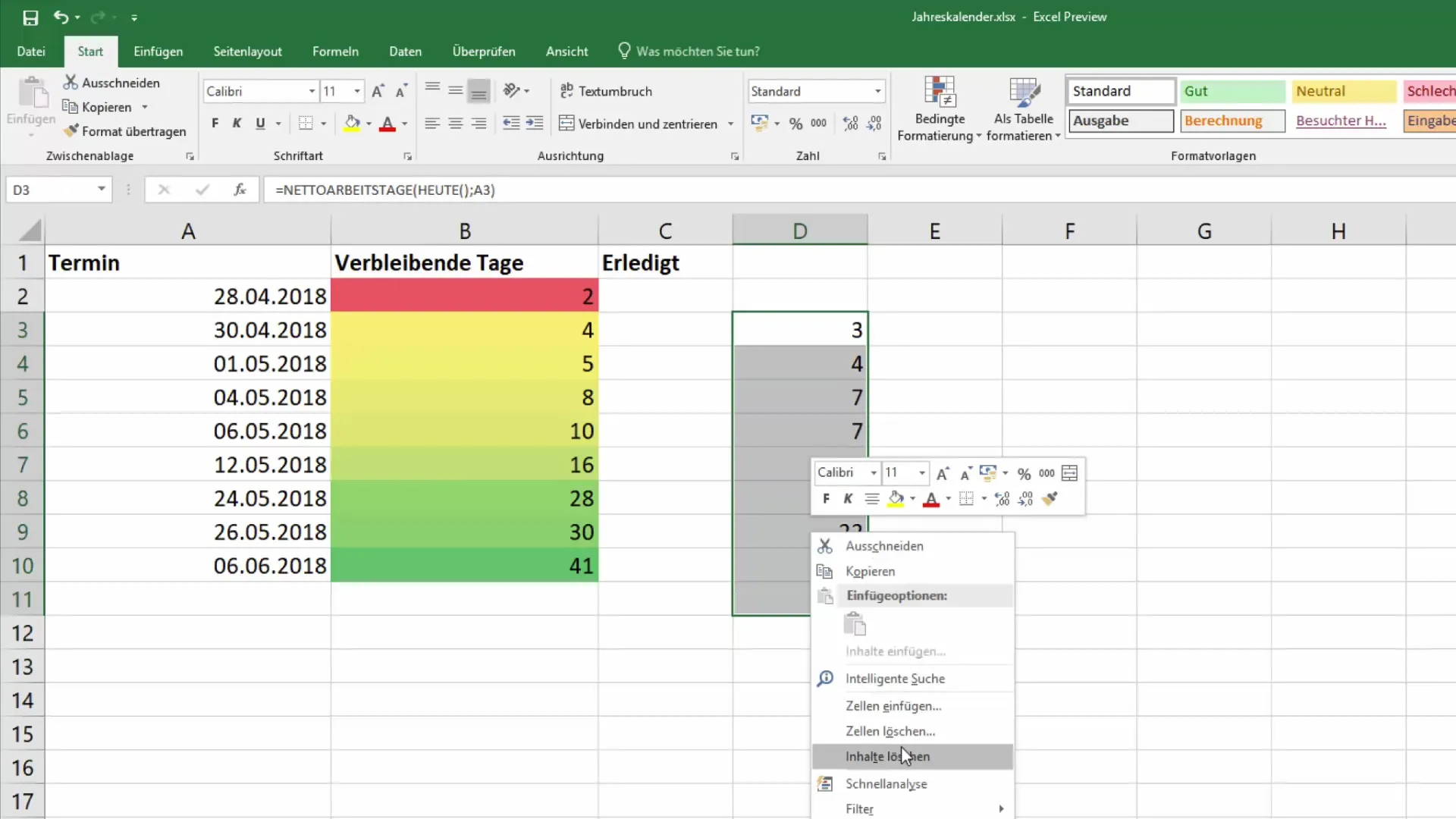The height and width of the screenshot is (819, 1456).
Task: Toggle italic K in the ribbon
Action: (237, 123)
